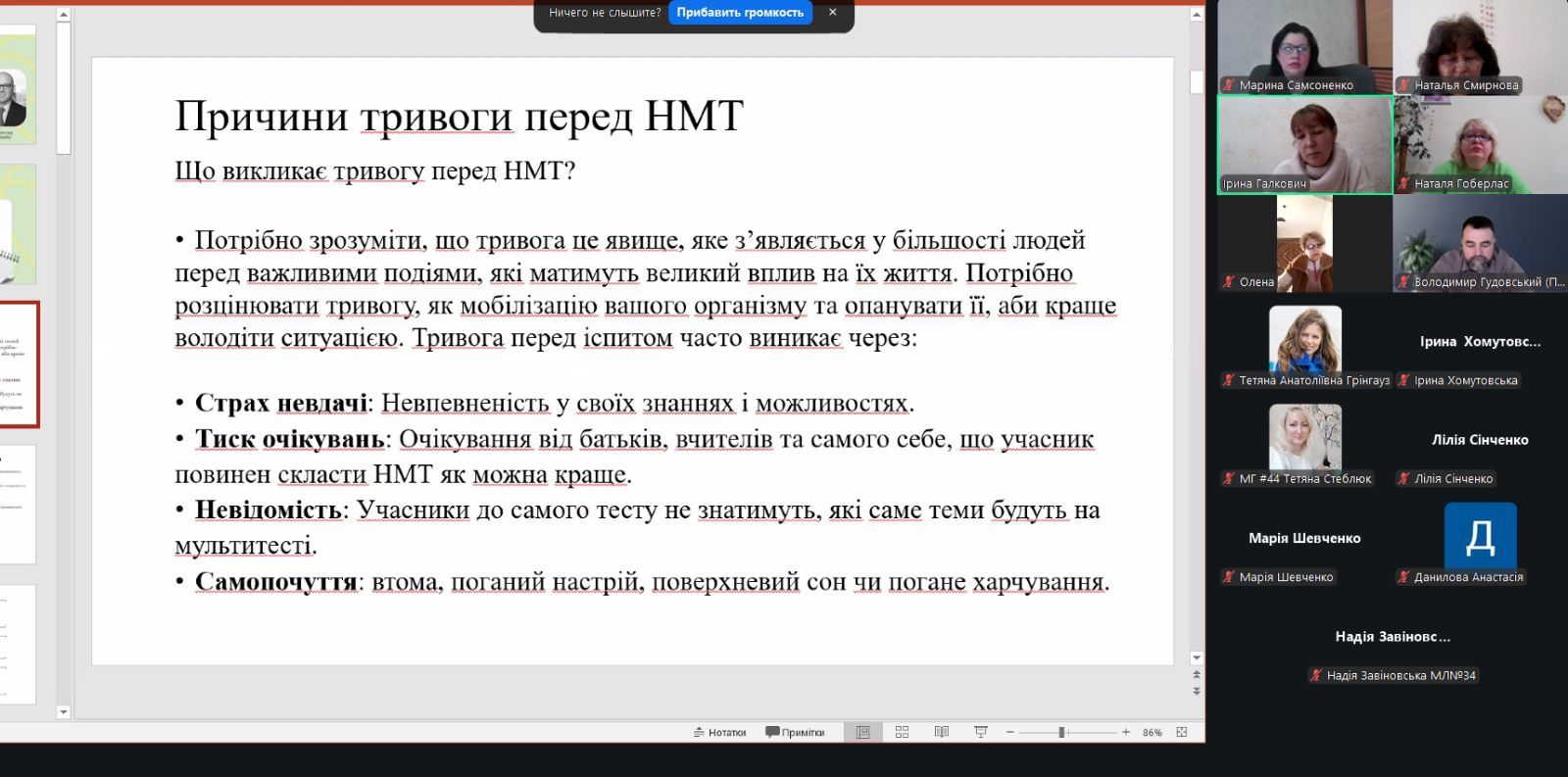Select Ирина Галкович's video tile
The width and height of the screenshot is (1568, 777).
click(x=1304, y=145)
